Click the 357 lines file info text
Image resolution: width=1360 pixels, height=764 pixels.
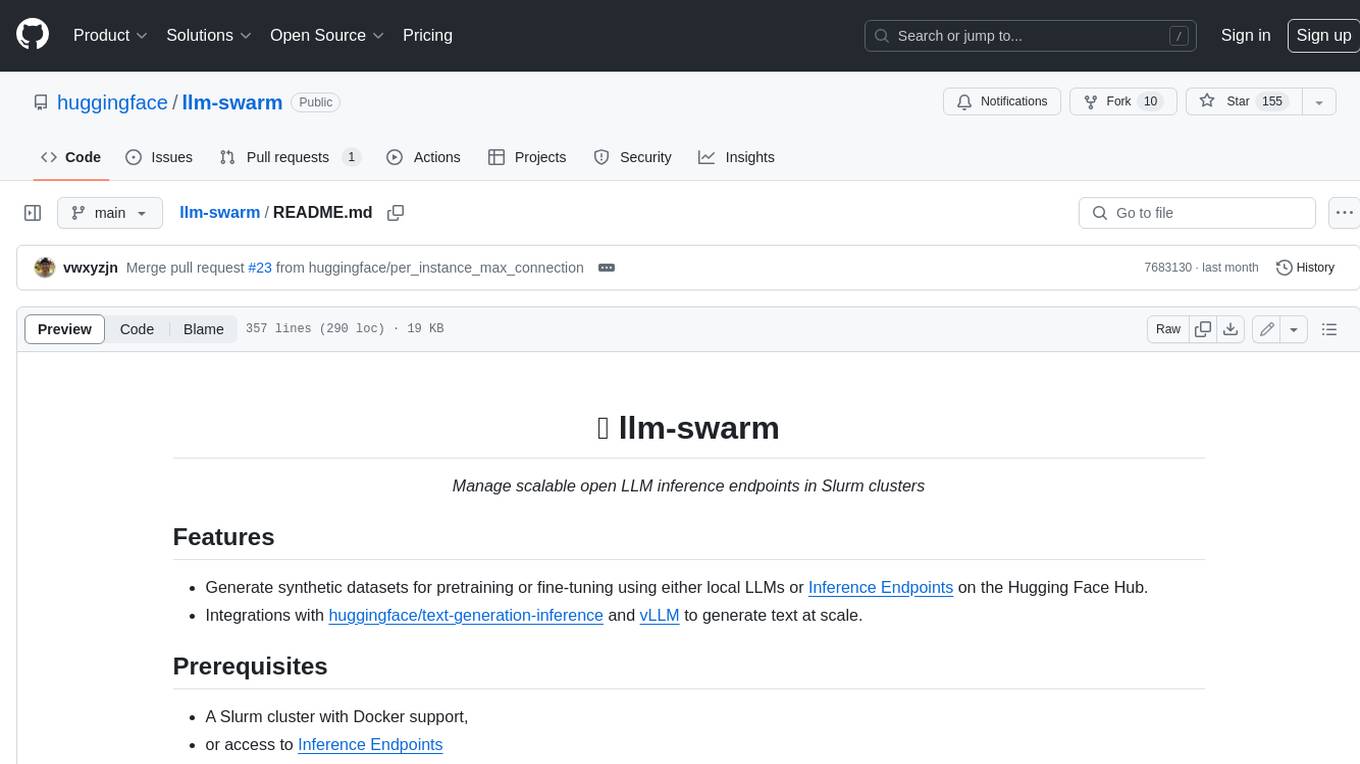pyautogui.click(x=344, y=329)
